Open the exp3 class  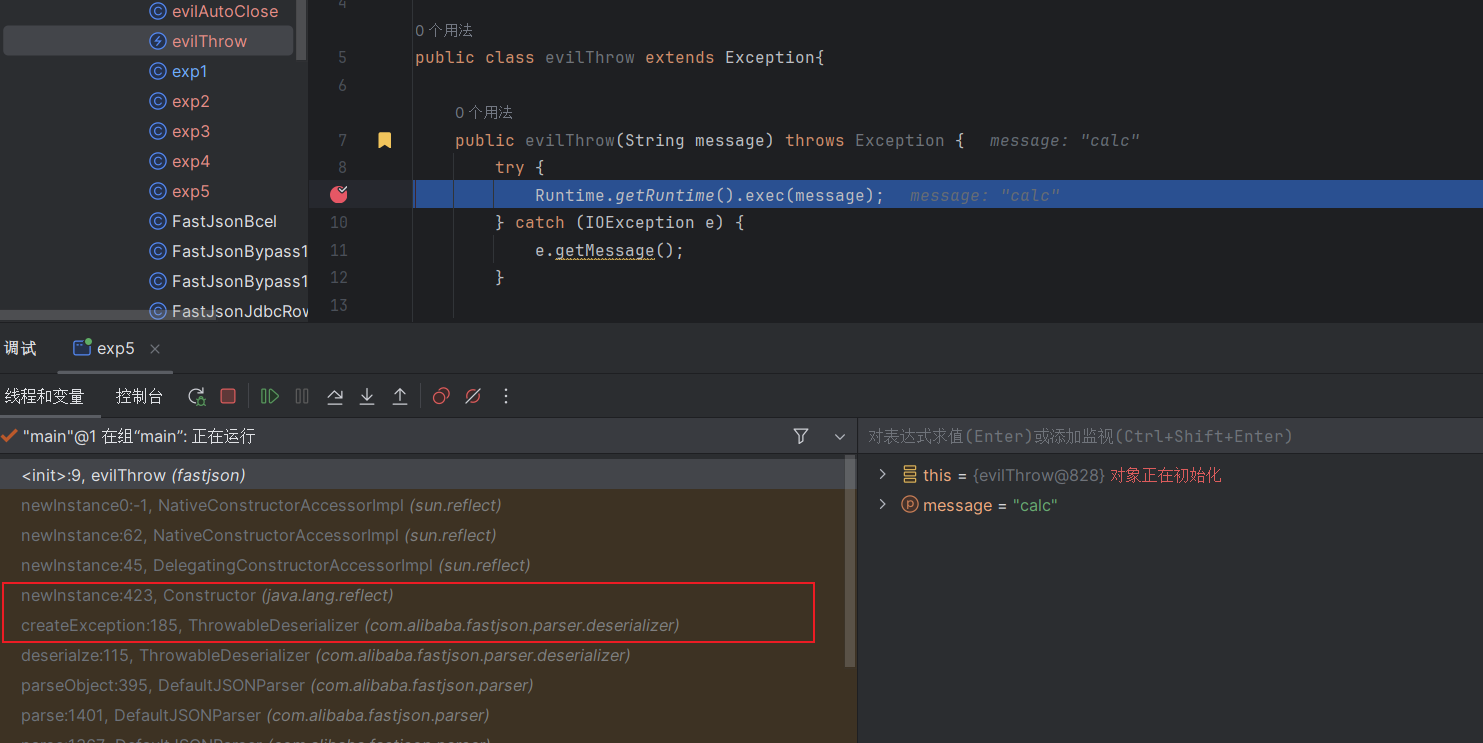(x=190, y=131)
